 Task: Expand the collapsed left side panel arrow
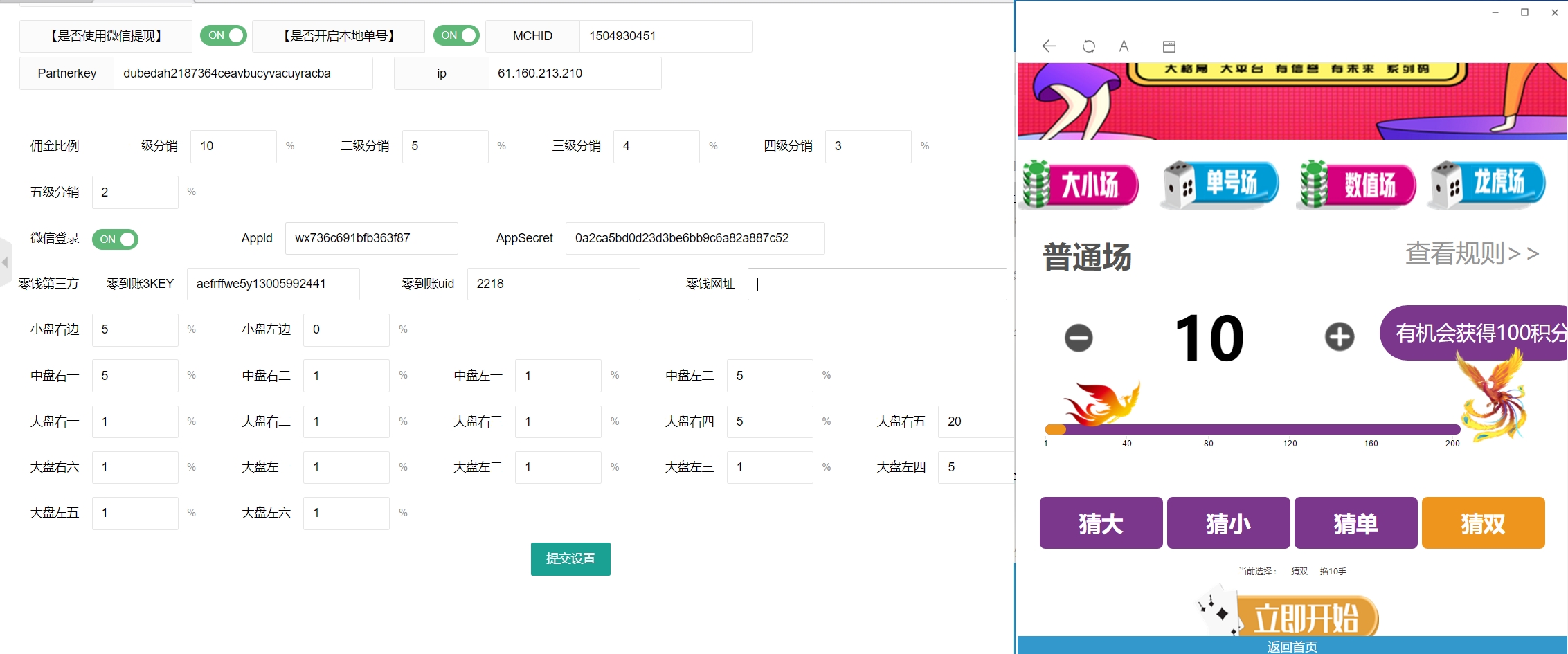coord(5,262)
